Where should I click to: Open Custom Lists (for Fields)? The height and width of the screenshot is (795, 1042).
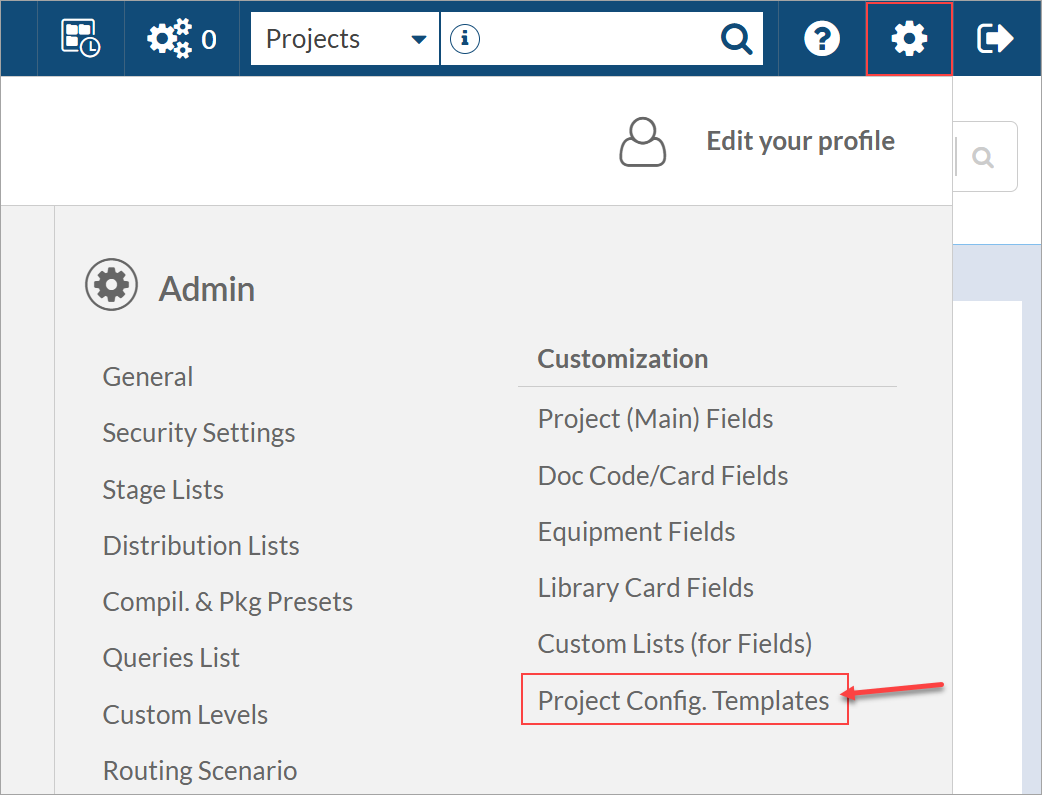click(675, 644)
